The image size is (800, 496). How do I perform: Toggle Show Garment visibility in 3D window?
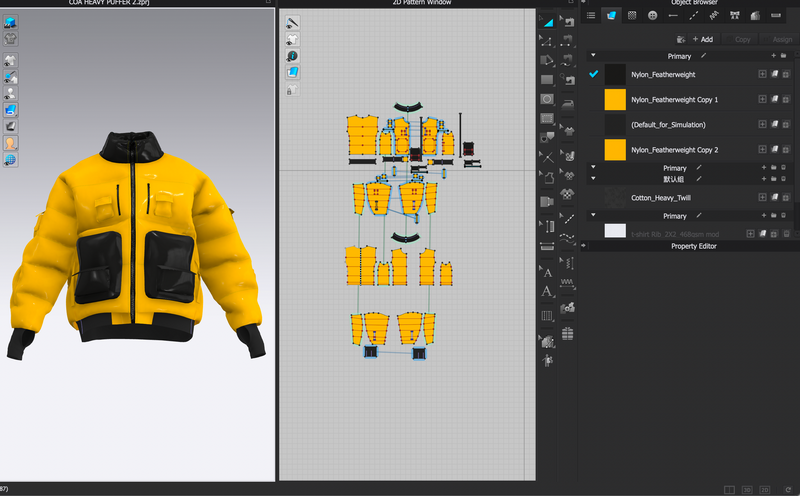click(10, 60)
